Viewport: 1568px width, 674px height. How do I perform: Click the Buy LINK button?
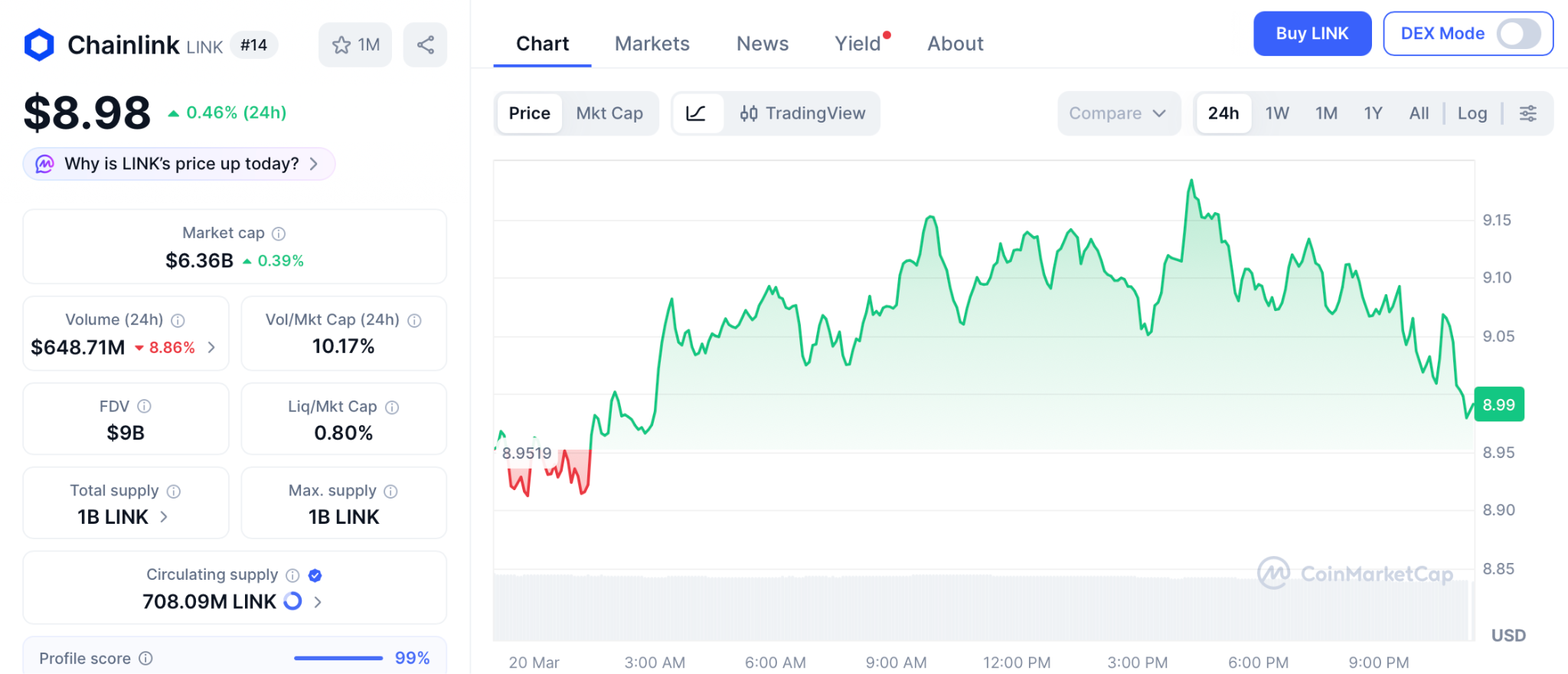[1312, 34]
